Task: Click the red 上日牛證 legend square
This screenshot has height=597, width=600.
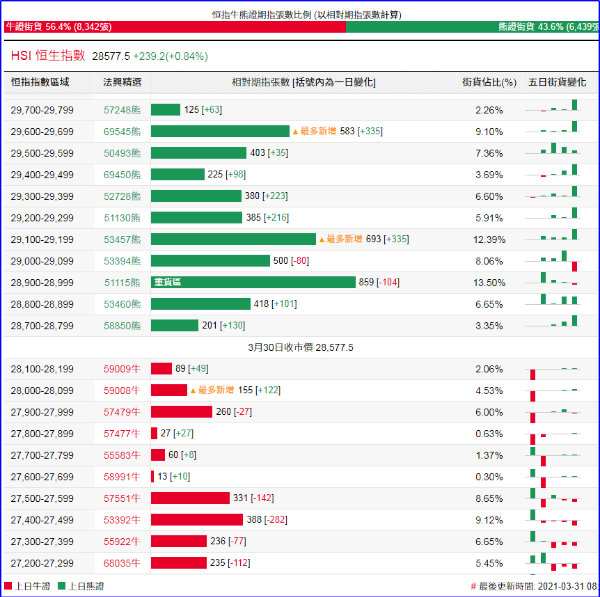Action: [x=8, y=586]
